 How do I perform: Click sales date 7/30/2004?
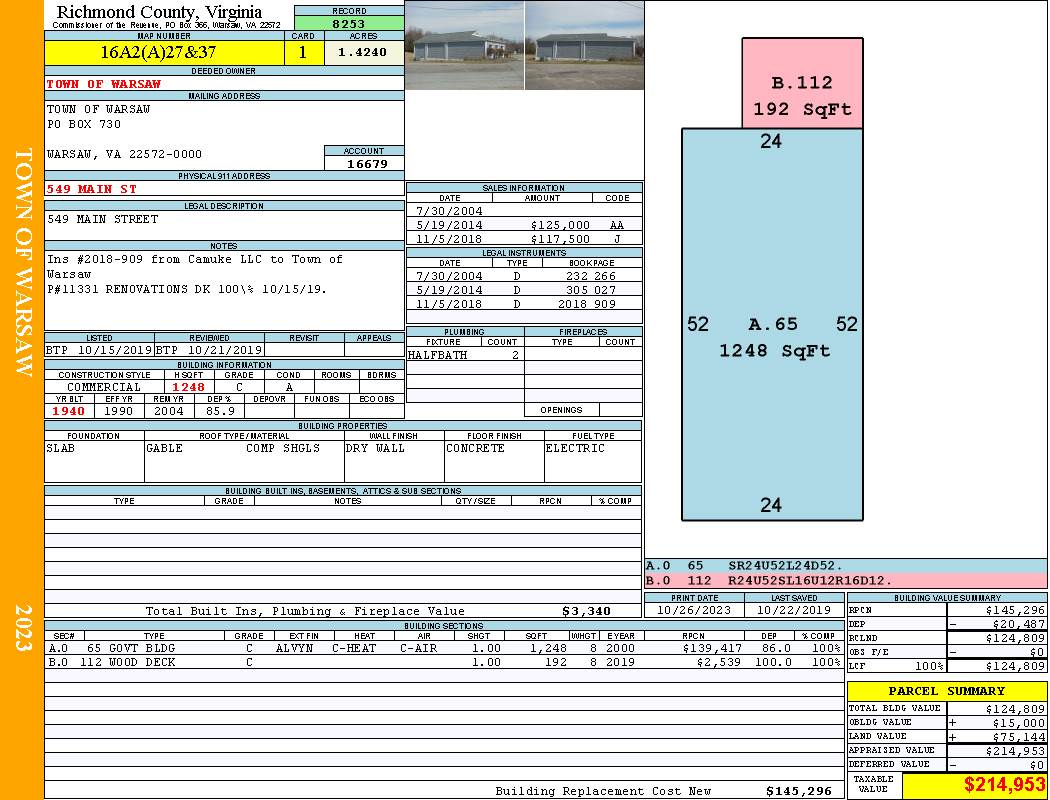[449, 211]
